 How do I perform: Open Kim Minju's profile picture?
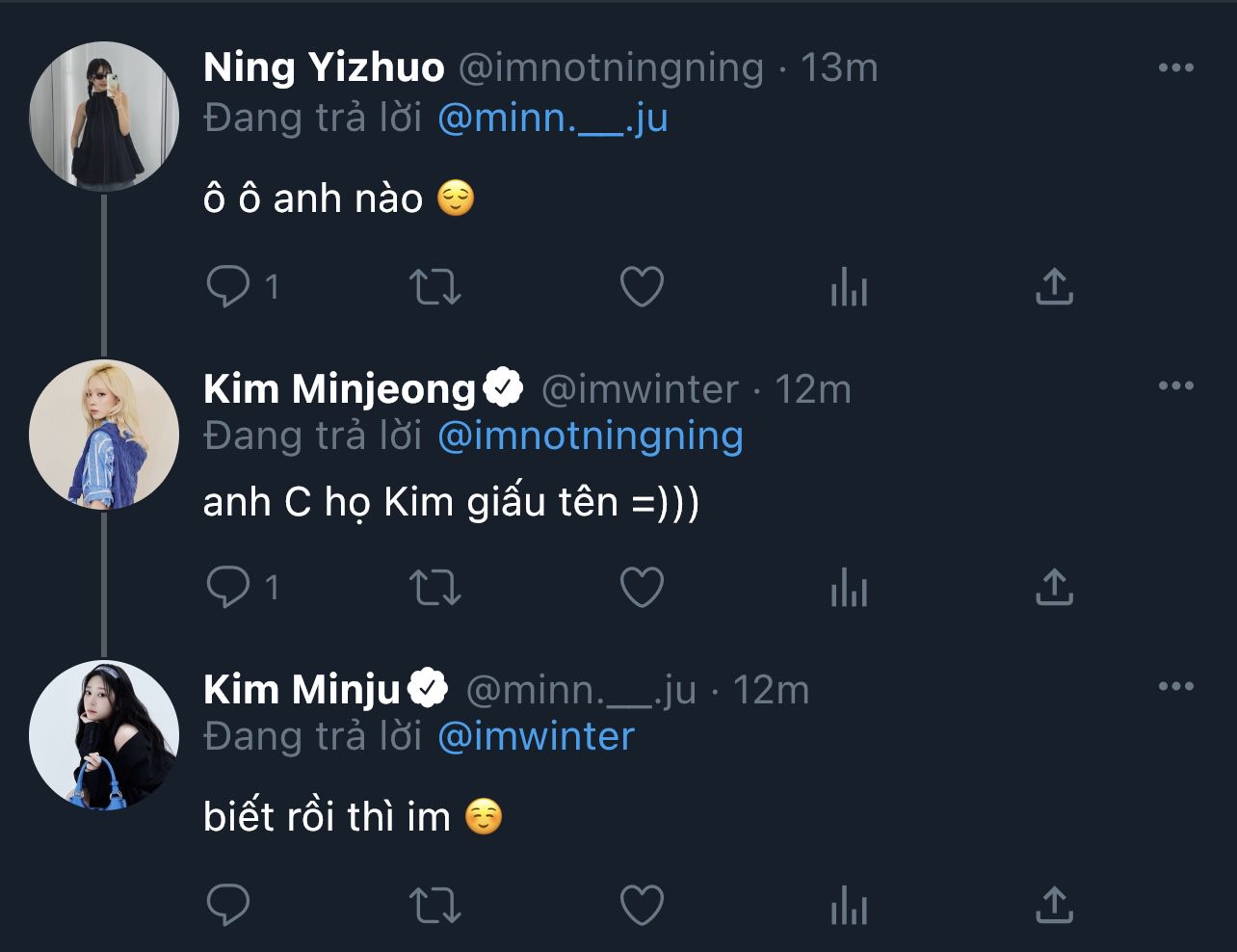104,734
